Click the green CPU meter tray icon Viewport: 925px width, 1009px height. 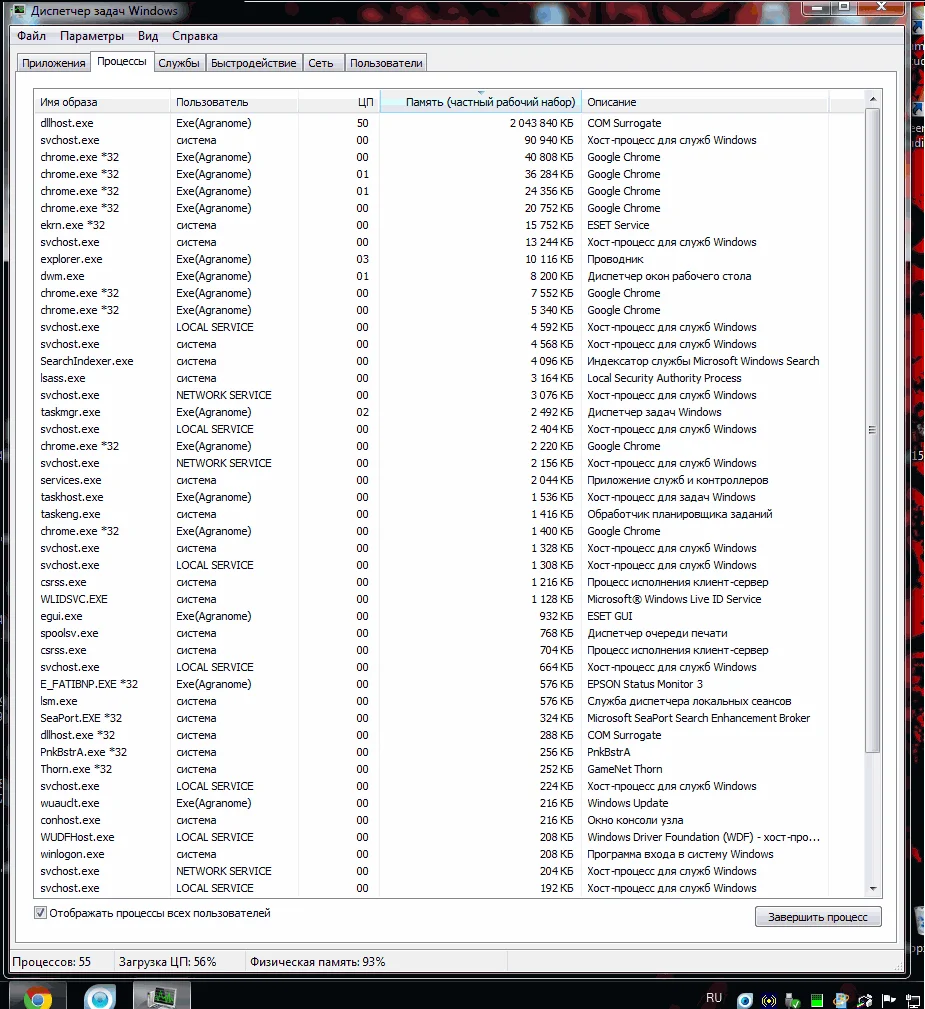click(x=817, y=1000)
